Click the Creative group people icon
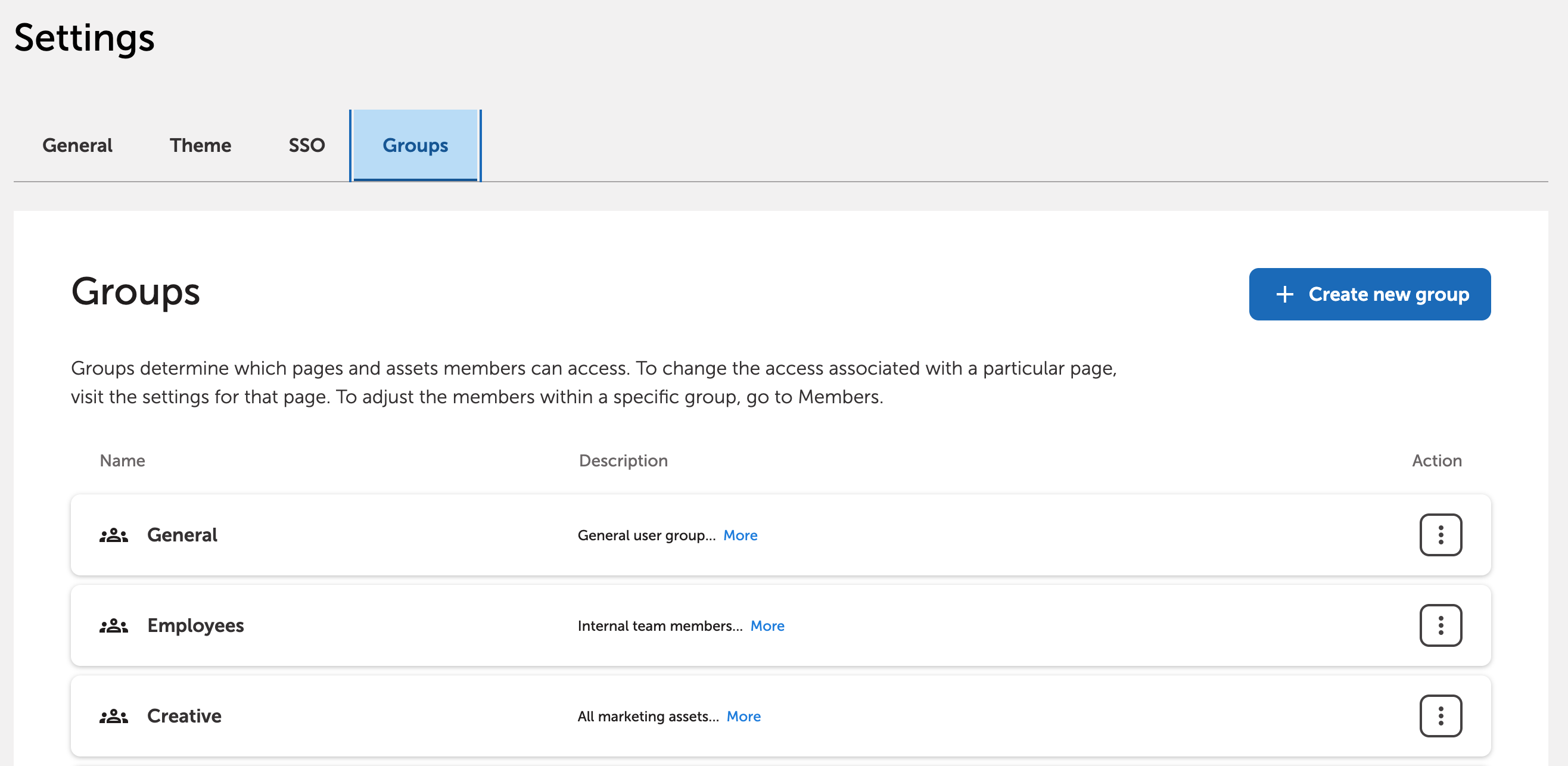Screen dimensions: 1568x766 pos(114,717)
